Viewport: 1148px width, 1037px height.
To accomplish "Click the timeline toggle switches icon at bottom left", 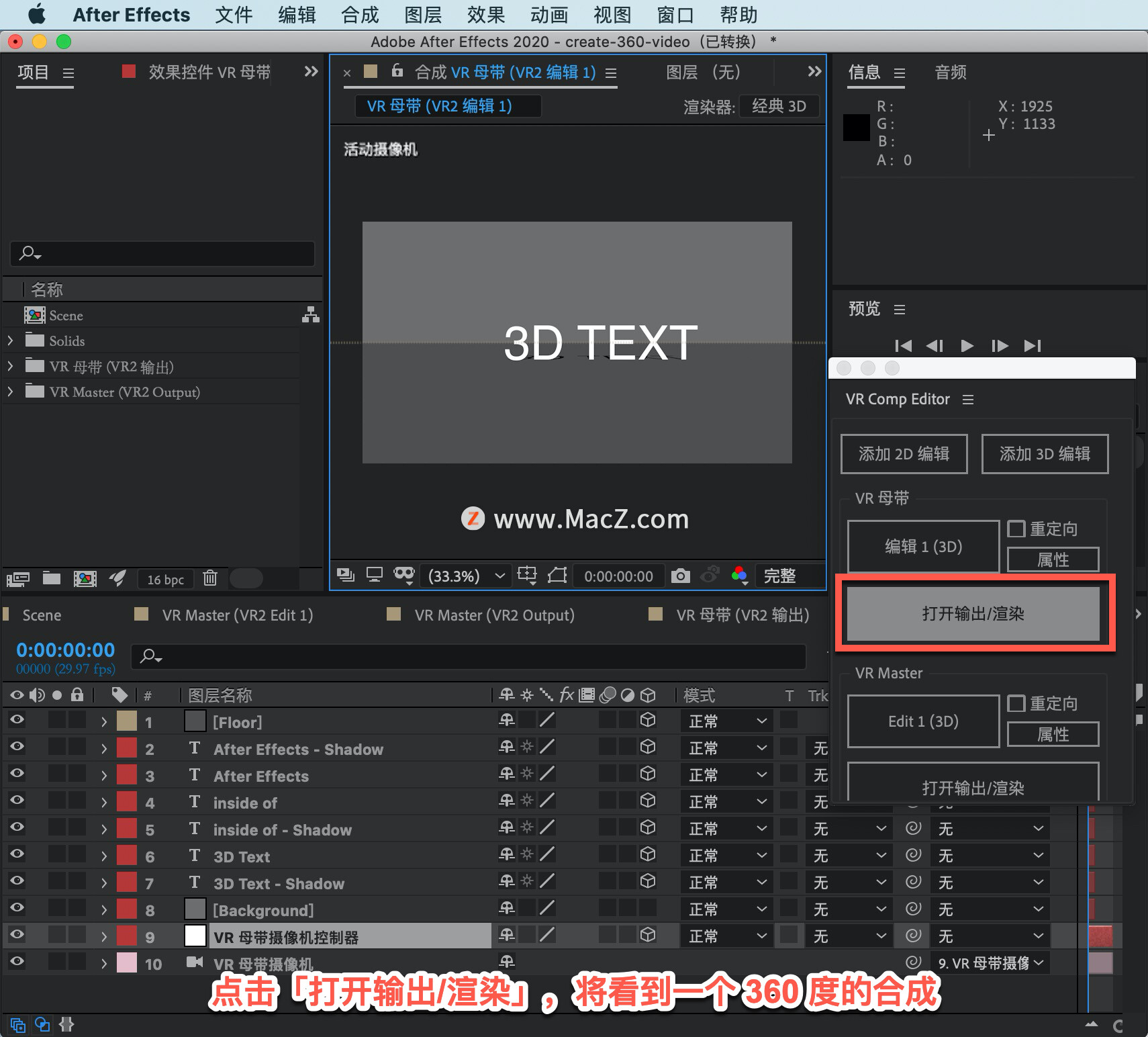I will 18,1025.
